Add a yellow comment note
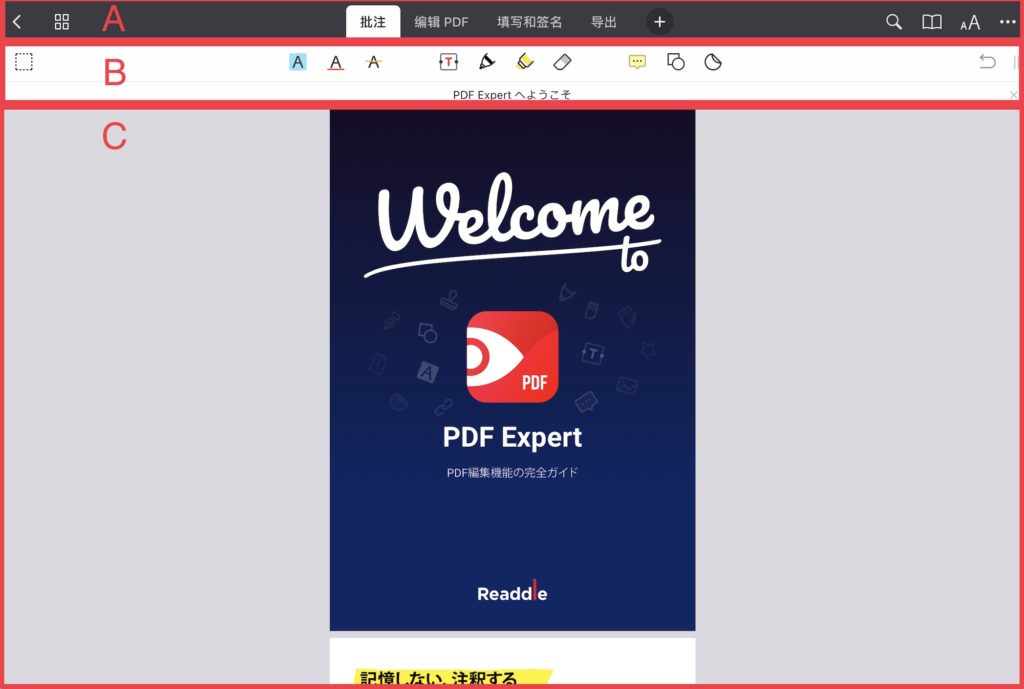The image size is (1024, 689). (x=637, y=62)
